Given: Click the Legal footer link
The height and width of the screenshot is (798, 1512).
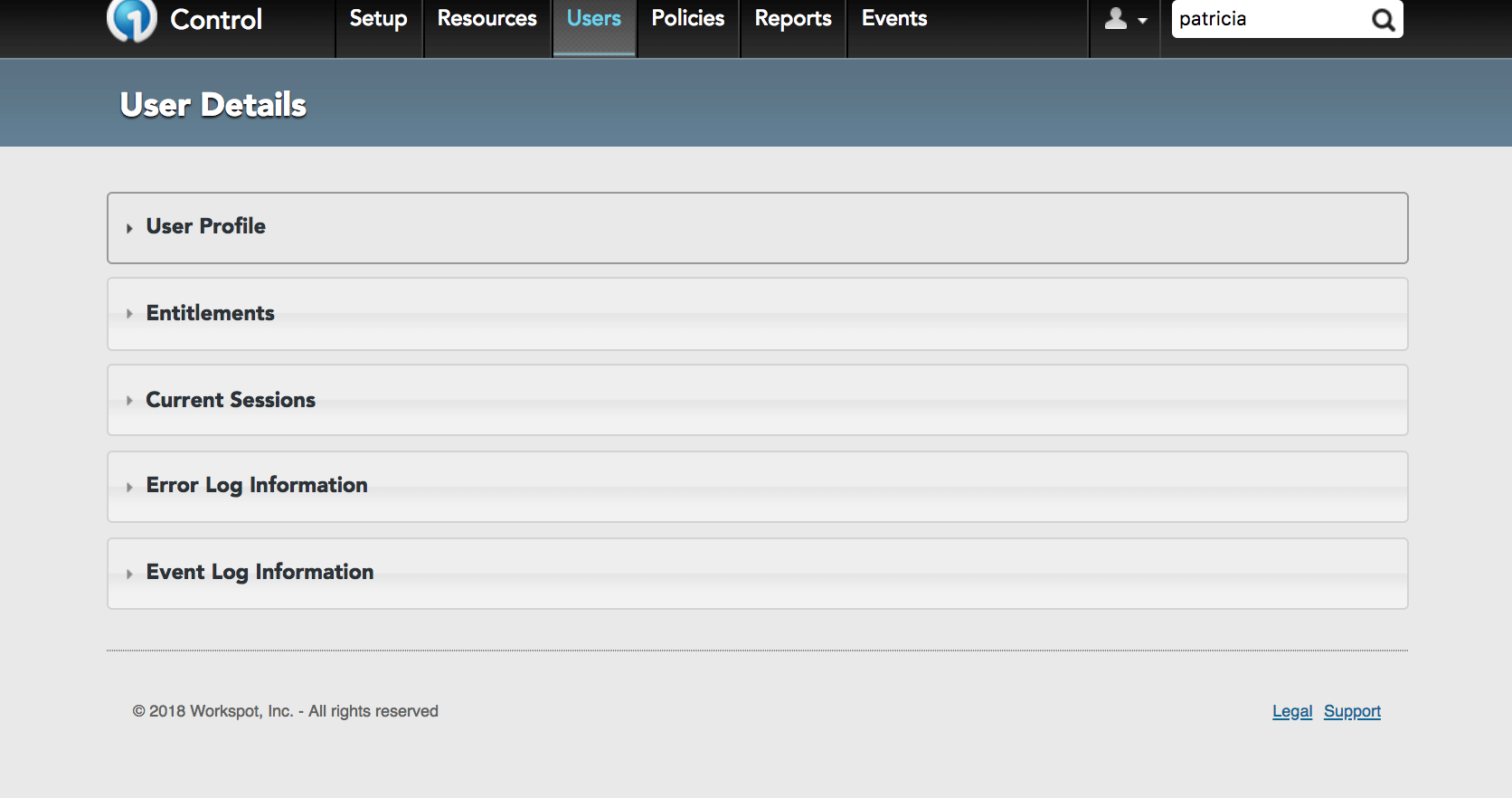Looking at the screenshot, I should (1291, 711).
